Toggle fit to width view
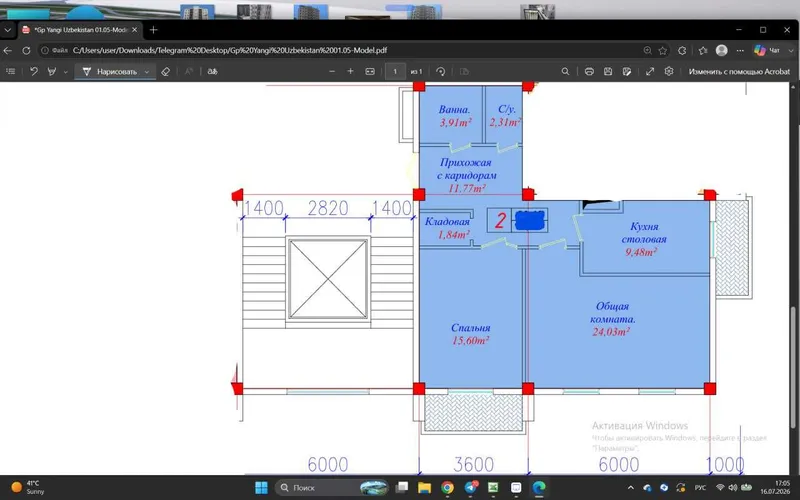 click(x=370, y=72)
